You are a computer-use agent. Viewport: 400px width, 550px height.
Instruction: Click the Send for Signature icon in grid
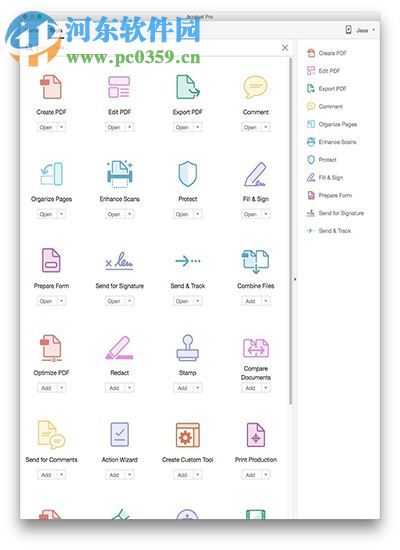(119, 260)
